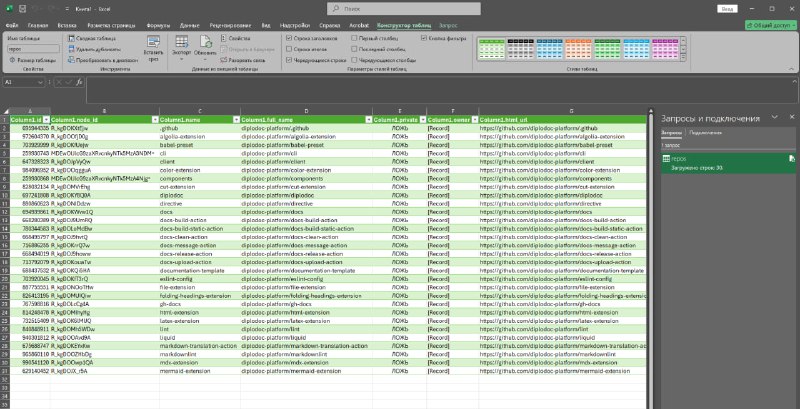The width and height of the screenshot is (800, 409).
Task: Open filter dropdown for Column1.name
Action: click(x=236, y=119)
